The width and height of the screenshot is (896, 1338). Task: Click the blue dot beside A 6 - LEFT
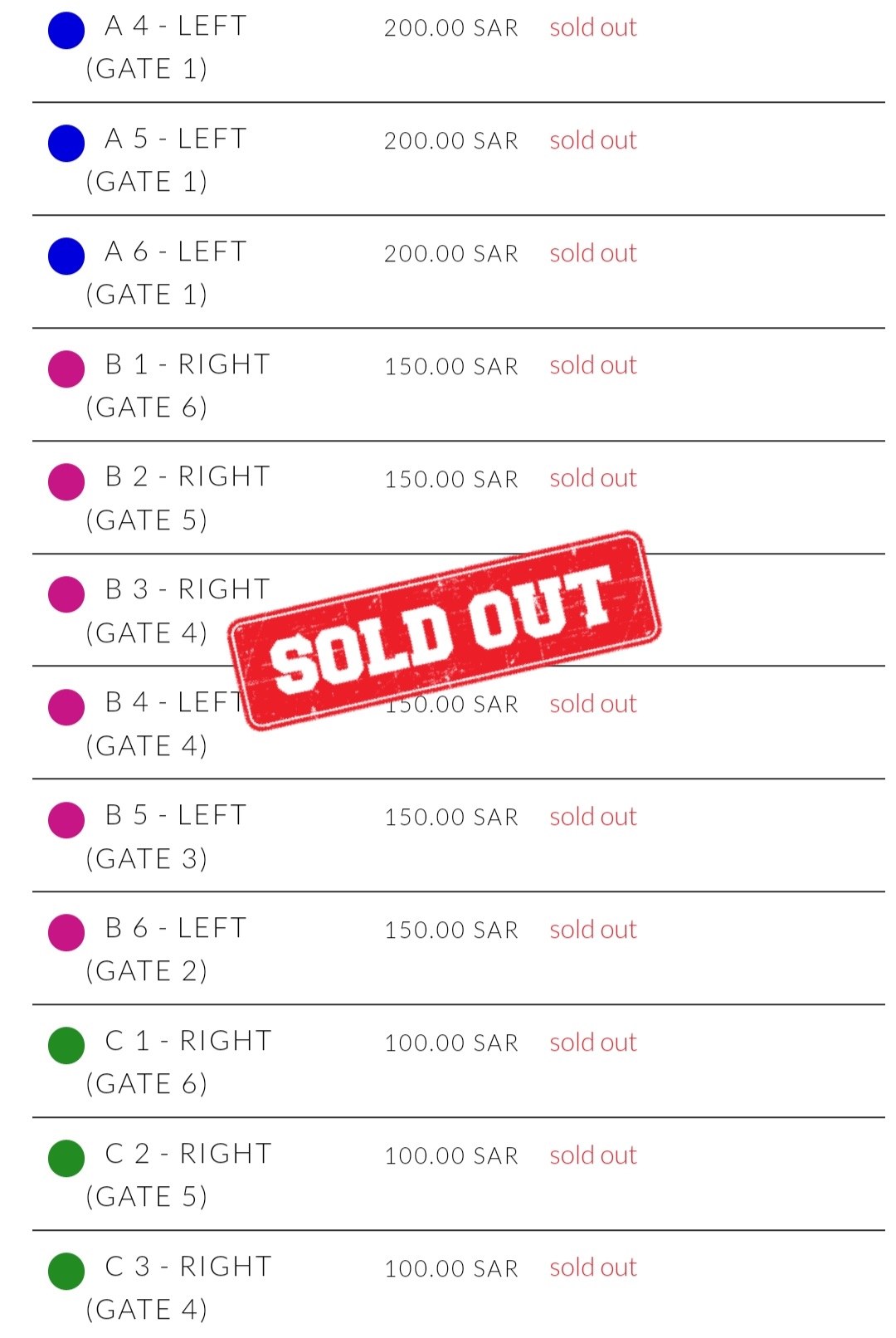tap(66, 256)
